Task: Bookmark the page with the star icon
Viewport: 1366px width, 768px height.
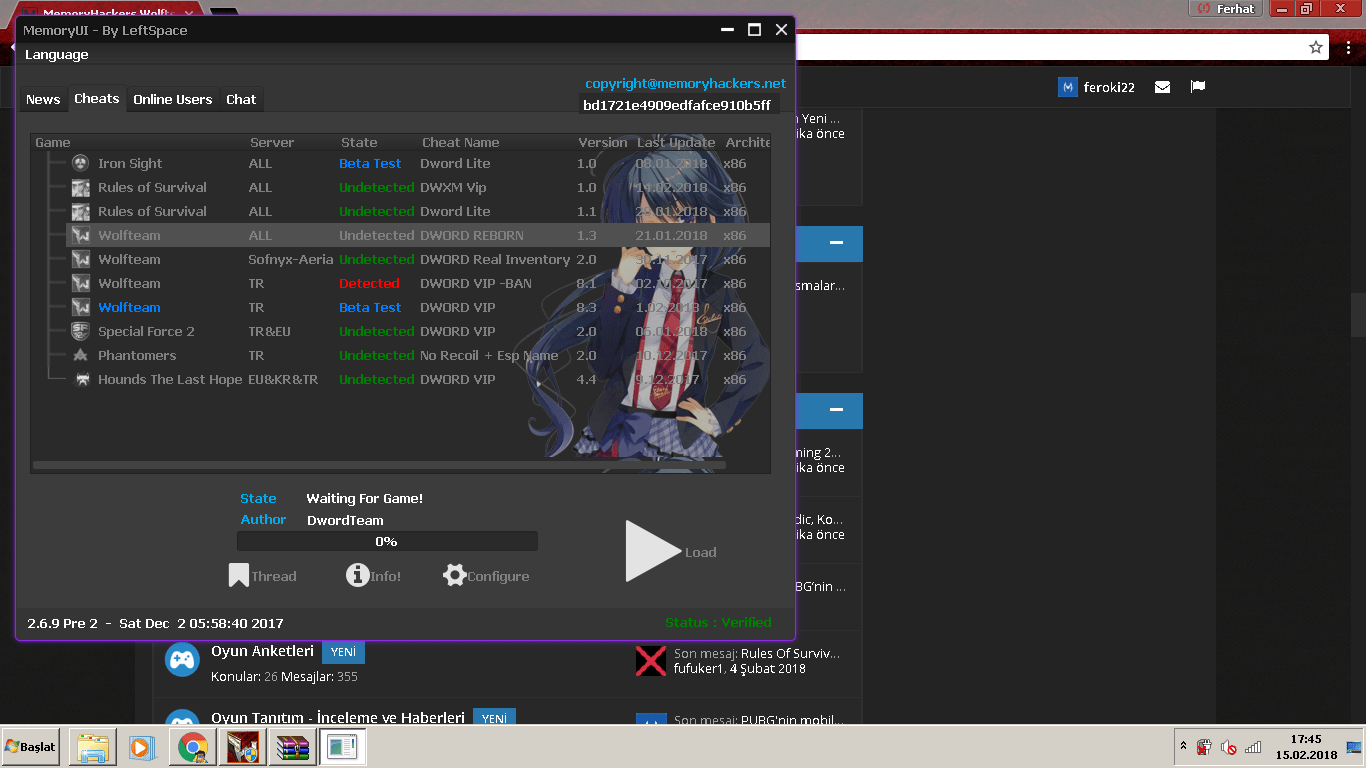Action: click(x=1316, y=47)
